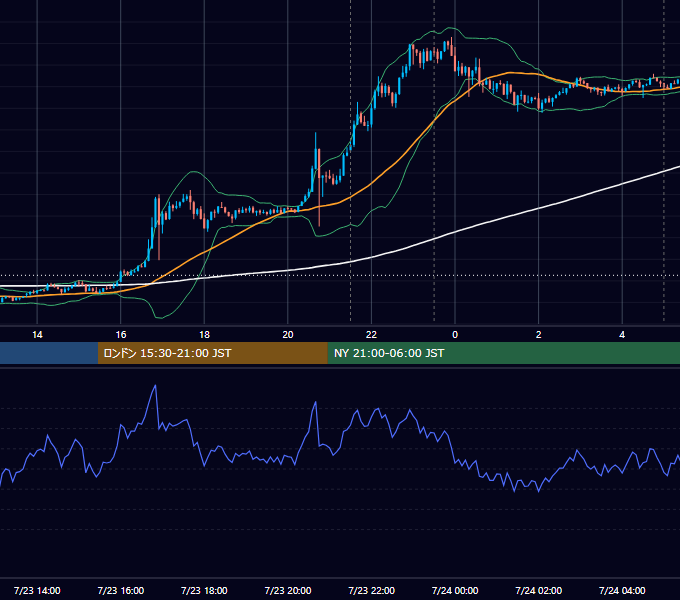Click the 7/23 18:00 time label
Viewport: 680px width, 600px height.
point(204,590)
